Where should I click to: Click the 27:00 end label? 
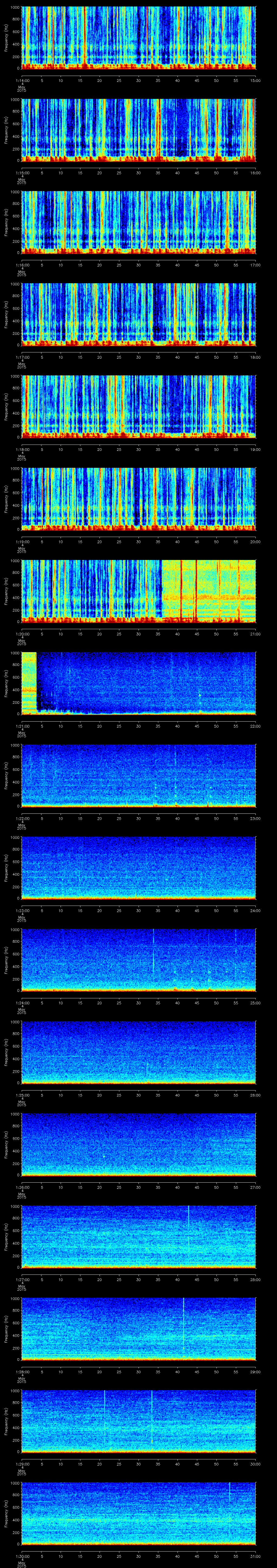256,1187
